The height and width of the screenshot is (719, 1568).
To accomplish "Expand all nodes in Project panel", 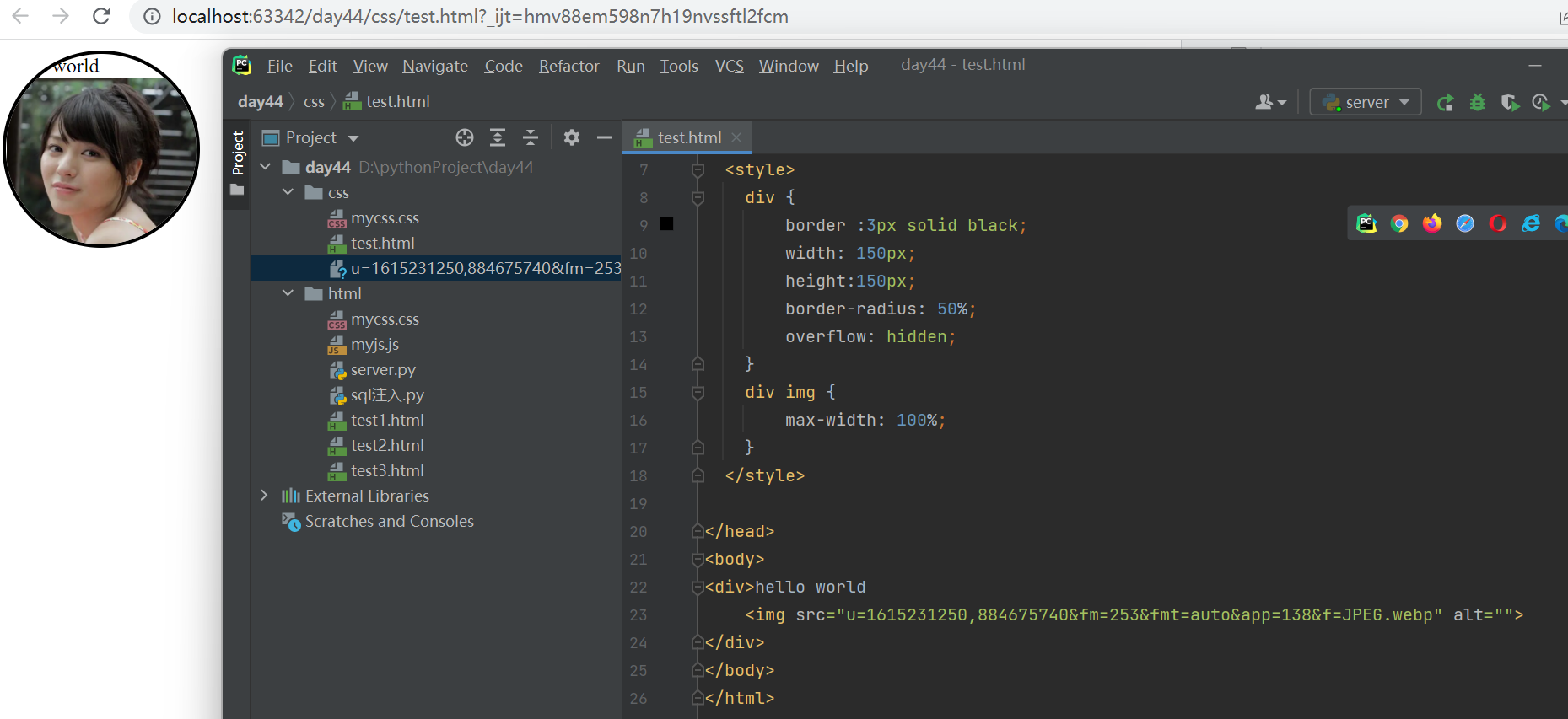I will pos(498,137).
